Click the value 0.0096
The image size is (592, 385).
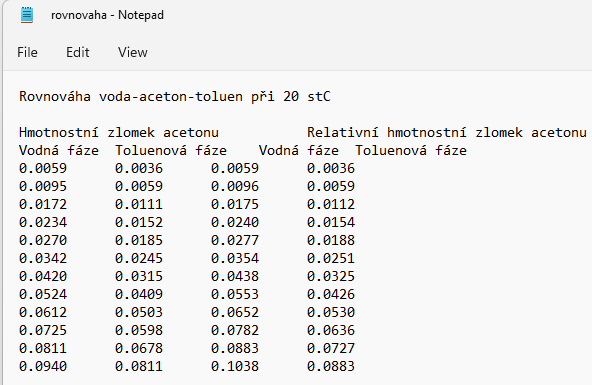click(x=235, y=186)
